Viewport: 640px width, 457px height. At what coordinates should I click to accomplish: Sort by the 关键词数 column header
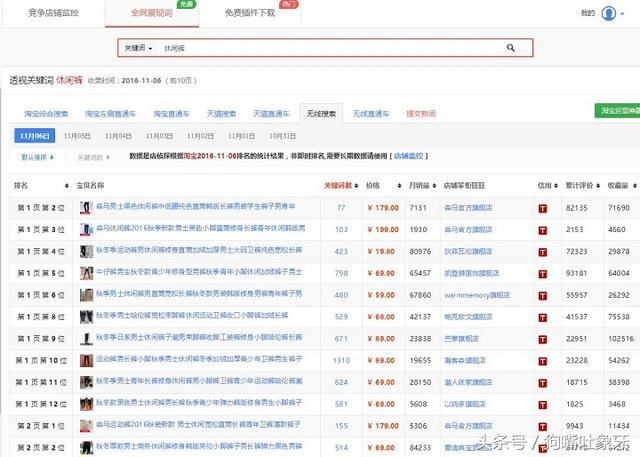click(341, 186)
